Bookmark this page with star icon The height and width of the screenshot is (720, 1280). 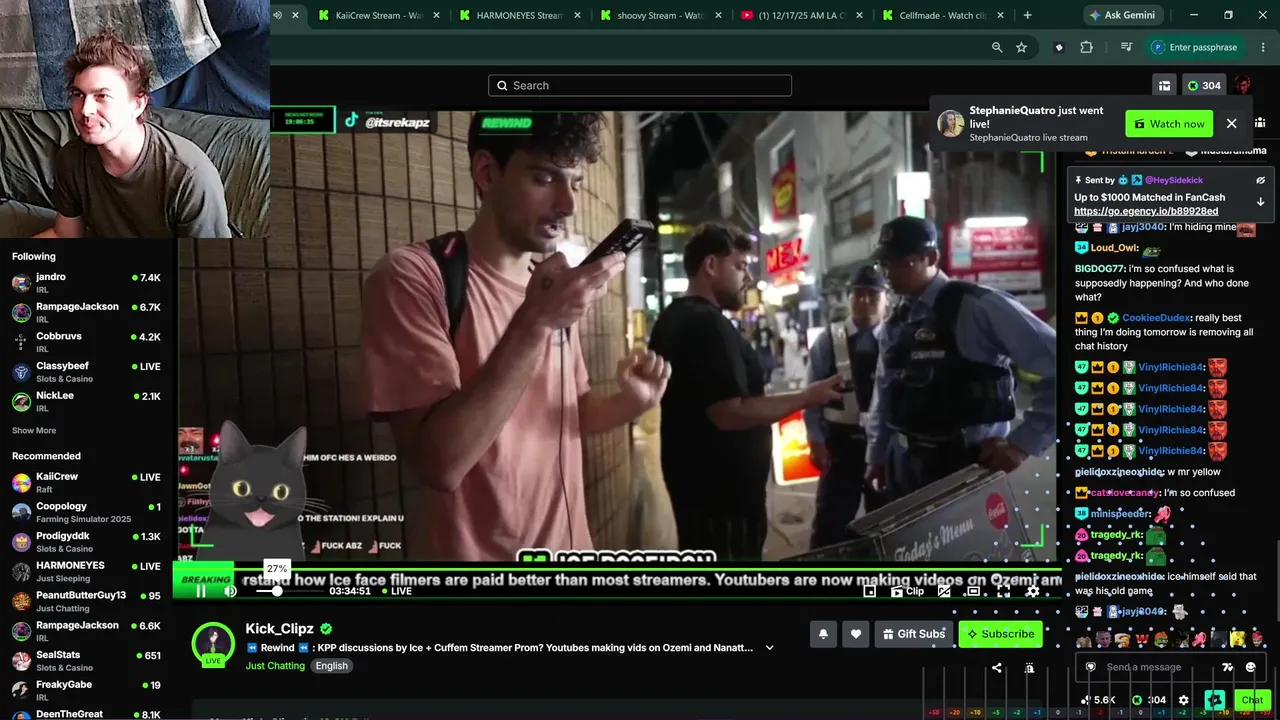click(1021, 47)
